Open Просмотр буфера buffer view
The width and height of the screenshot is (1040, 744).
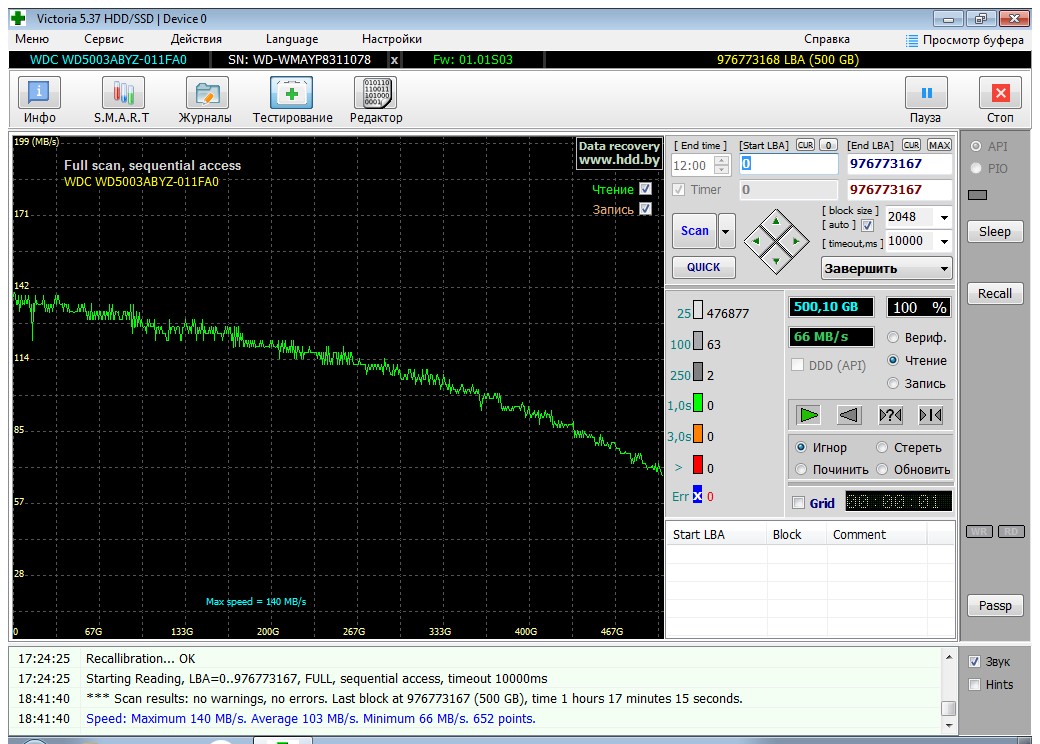click(965, 40)
